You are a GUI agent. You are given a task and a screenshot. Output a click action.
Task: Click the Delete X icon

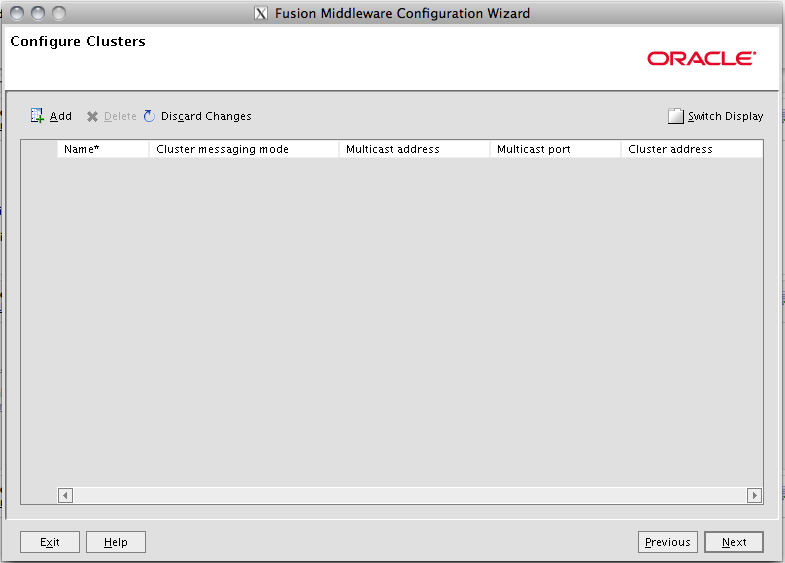pos(92,117)
